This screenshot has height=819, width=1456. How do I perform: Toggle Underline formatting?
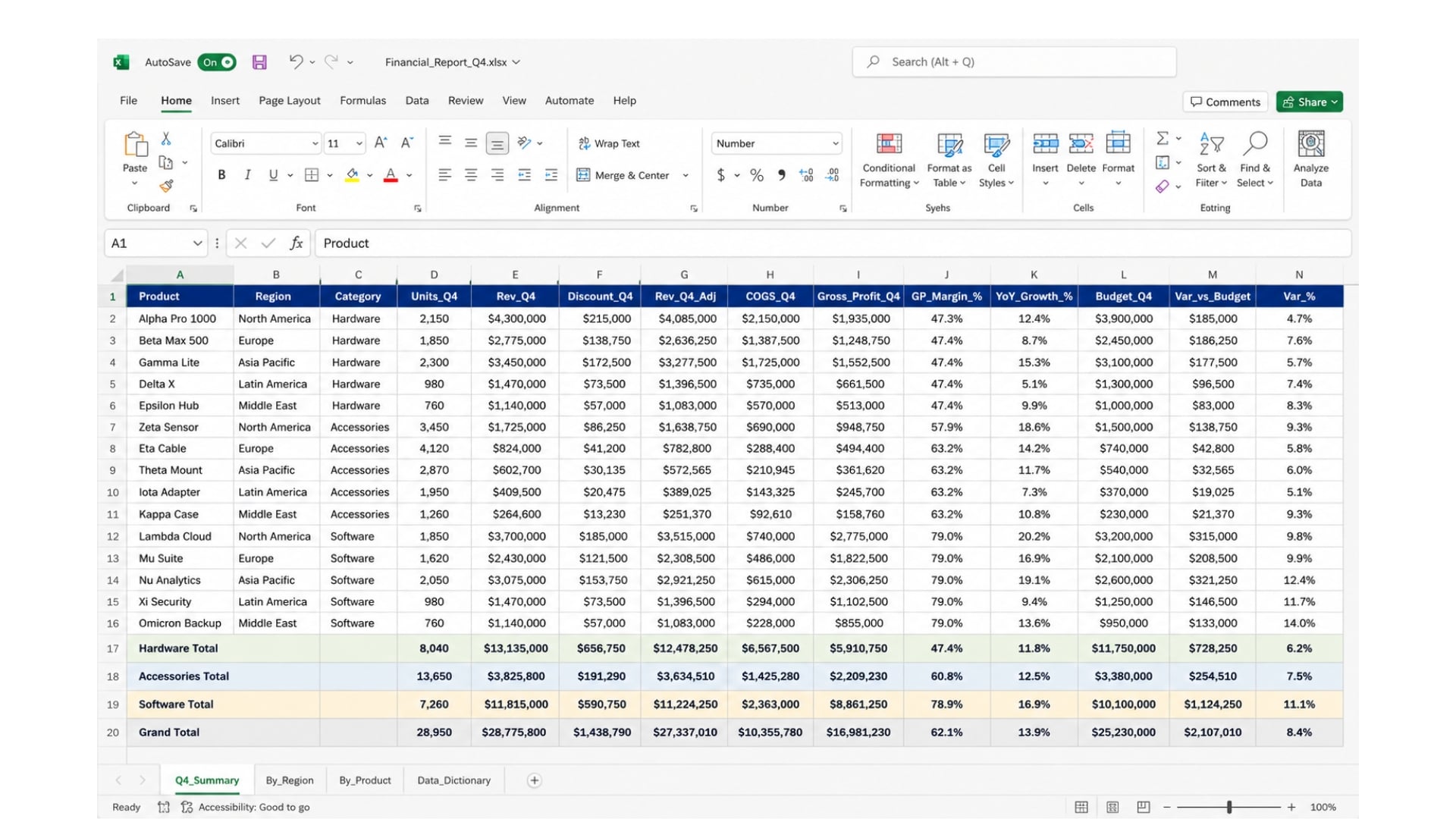[273, 175]
